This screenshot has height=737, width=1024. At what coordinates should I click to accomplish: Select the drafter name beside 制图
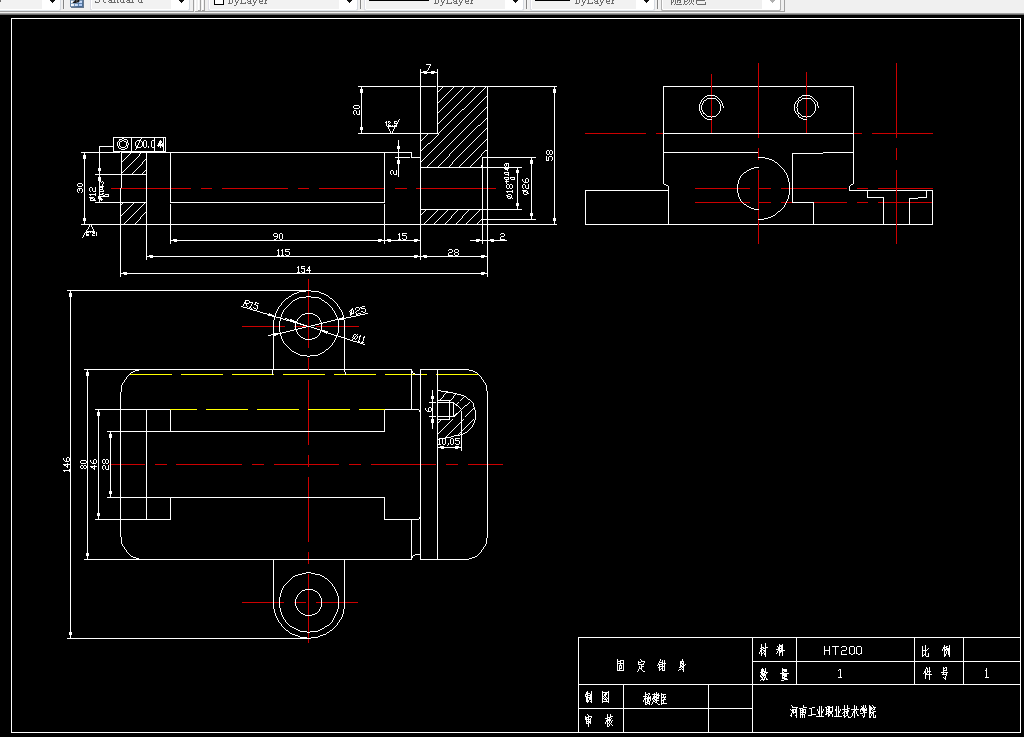click(654, 698)
